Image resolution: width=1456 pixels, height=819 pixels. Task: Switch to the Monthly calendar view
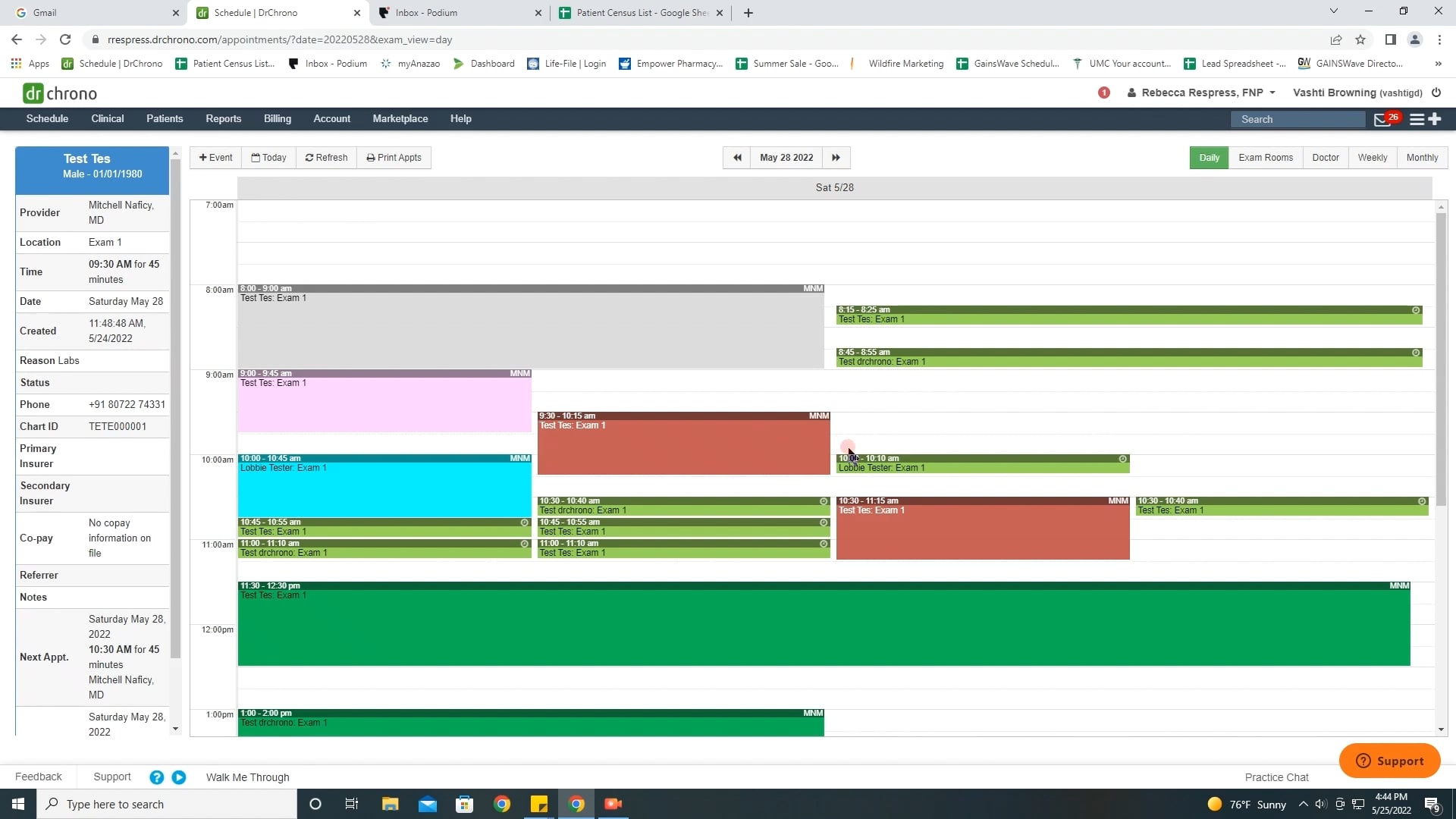coord(1422,158)
